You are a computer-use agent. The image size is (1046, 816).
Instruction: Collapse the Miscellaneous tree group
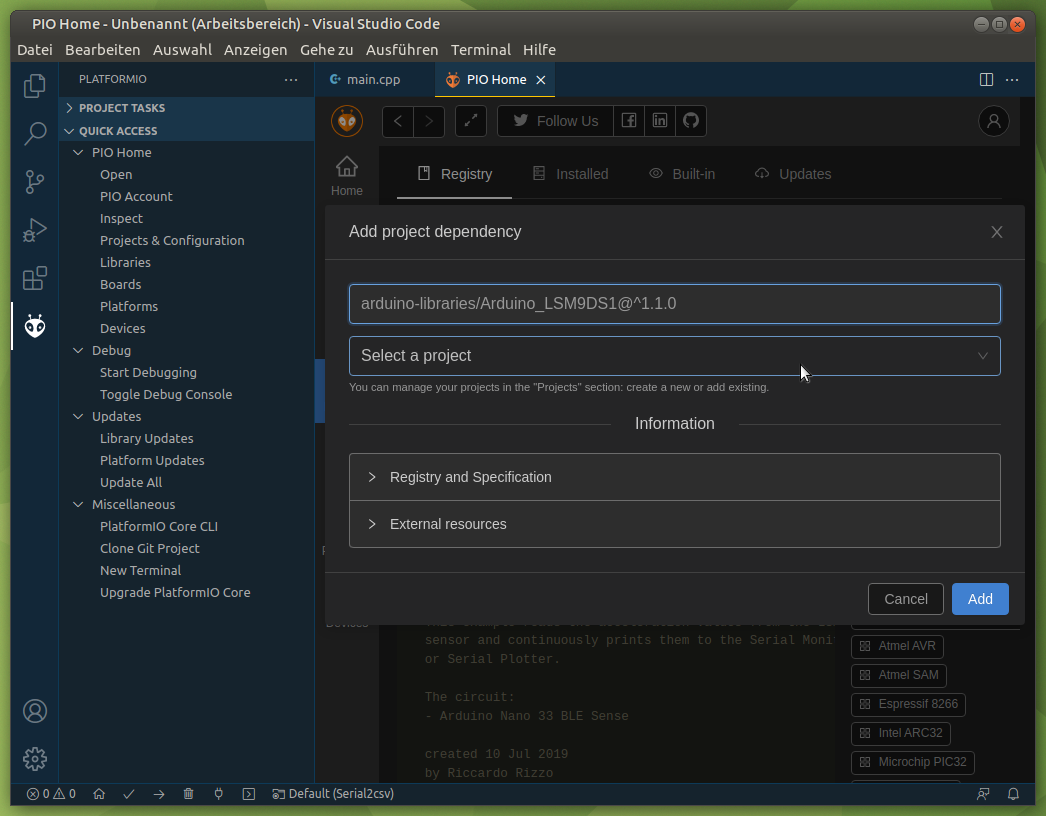[78, 505]
